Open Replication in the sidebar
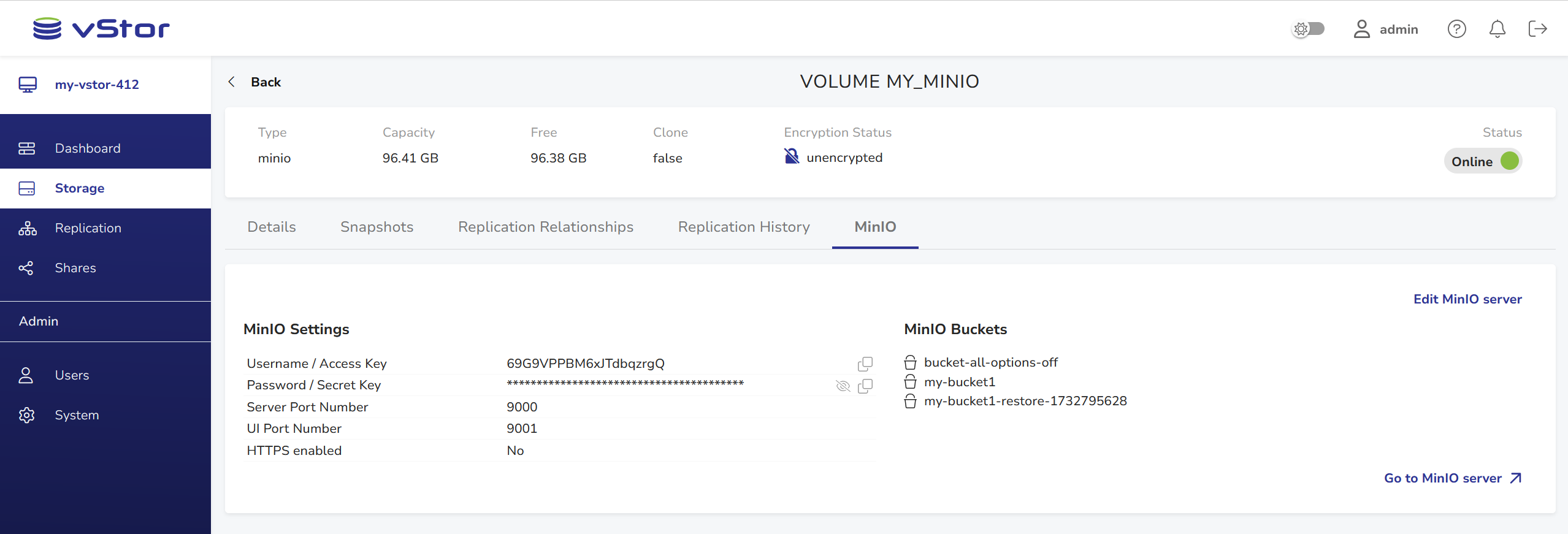1568x534 pixels. [88, 228]
